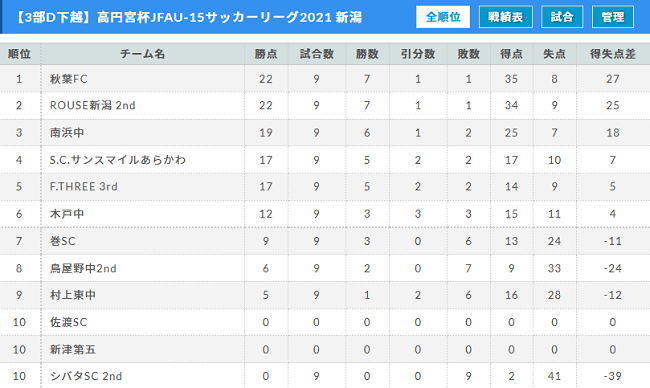Select team 秋葉FC in the table

69,79
